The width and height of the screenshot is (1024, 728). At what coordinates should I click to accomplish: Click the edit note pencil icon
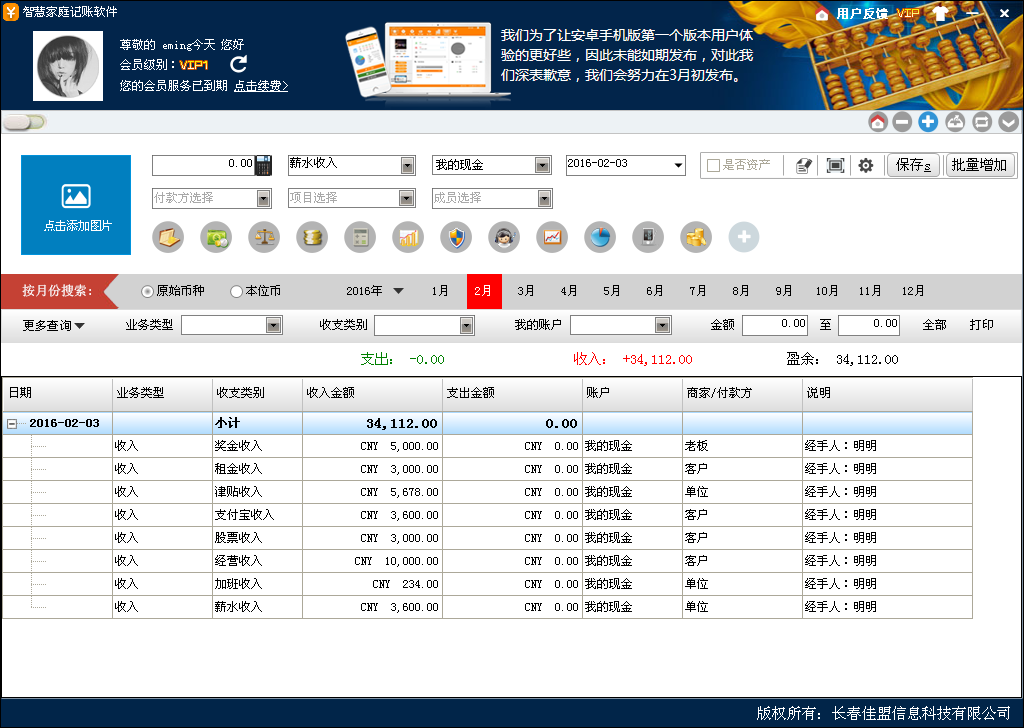tap(804, 166)
